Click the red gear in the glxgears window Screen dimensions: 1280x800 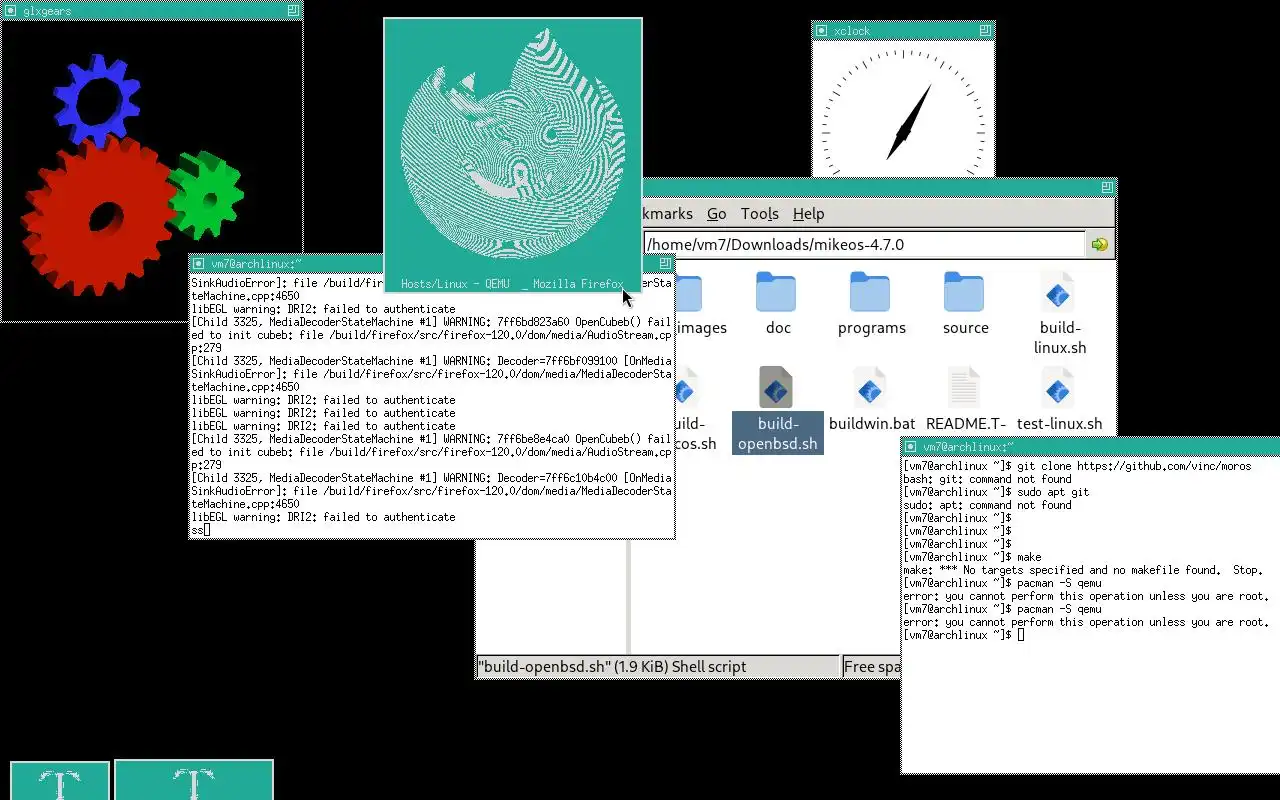(x=98, y=217)
